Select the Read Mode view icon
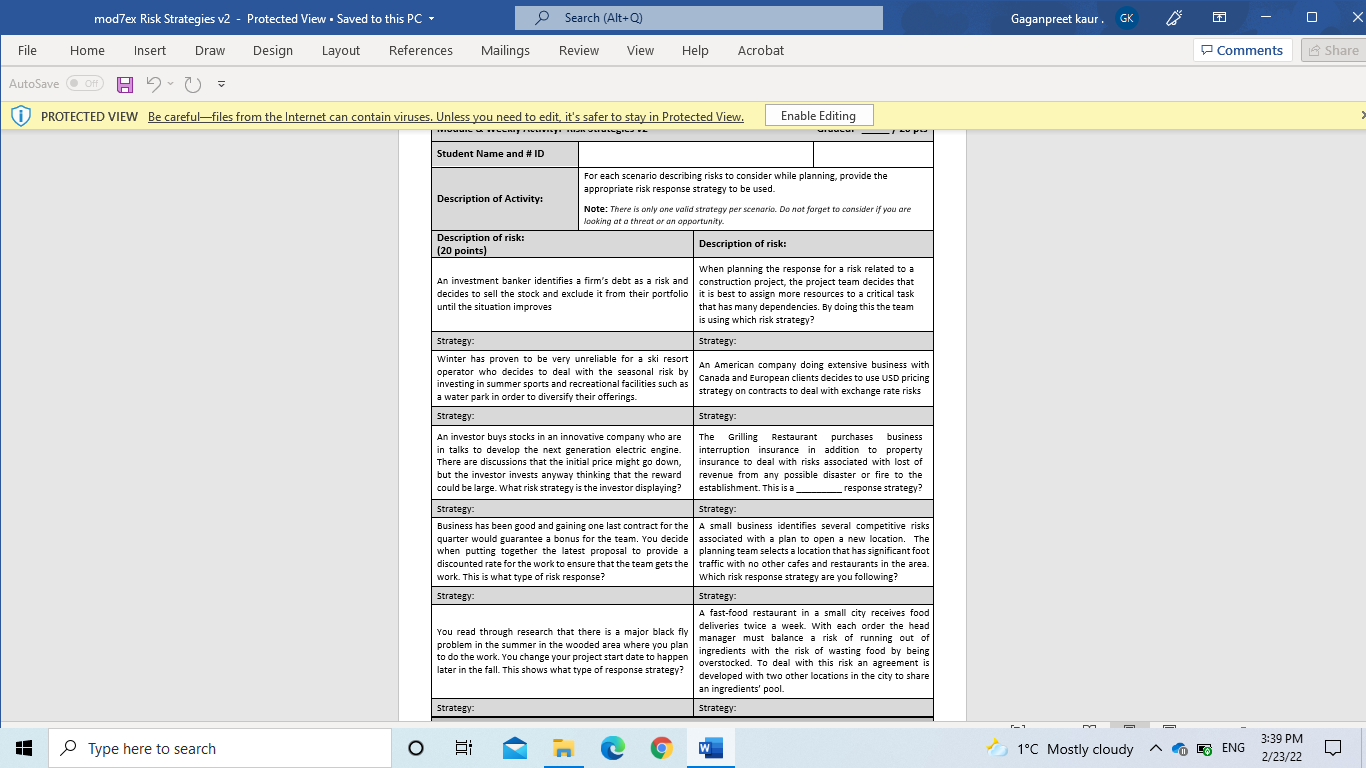Screen dimensions: 1366x768 coord(1090,727)
